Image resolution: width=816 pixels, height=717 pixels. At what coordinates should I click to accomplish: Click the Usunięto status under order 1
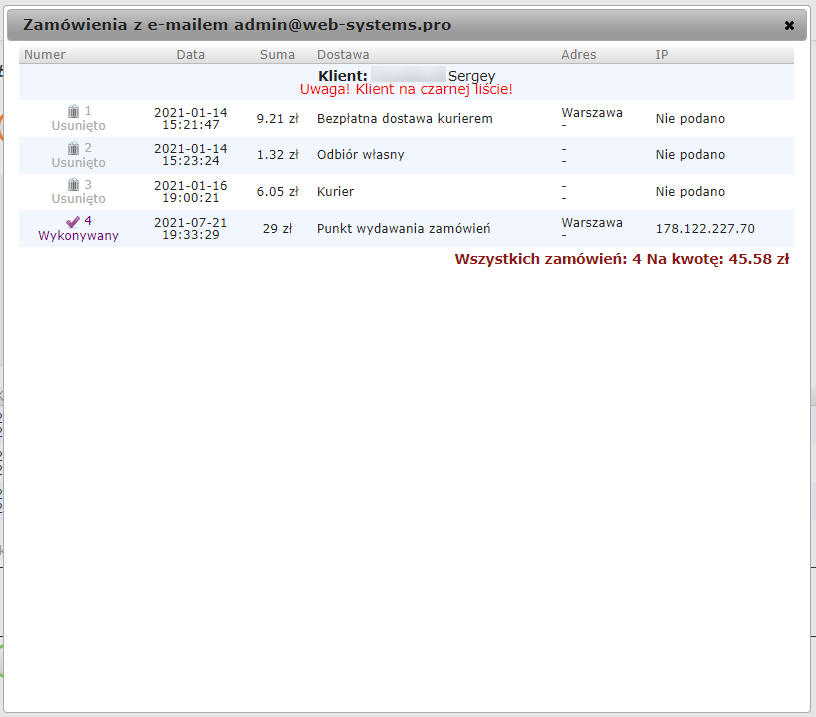point(78,126)
